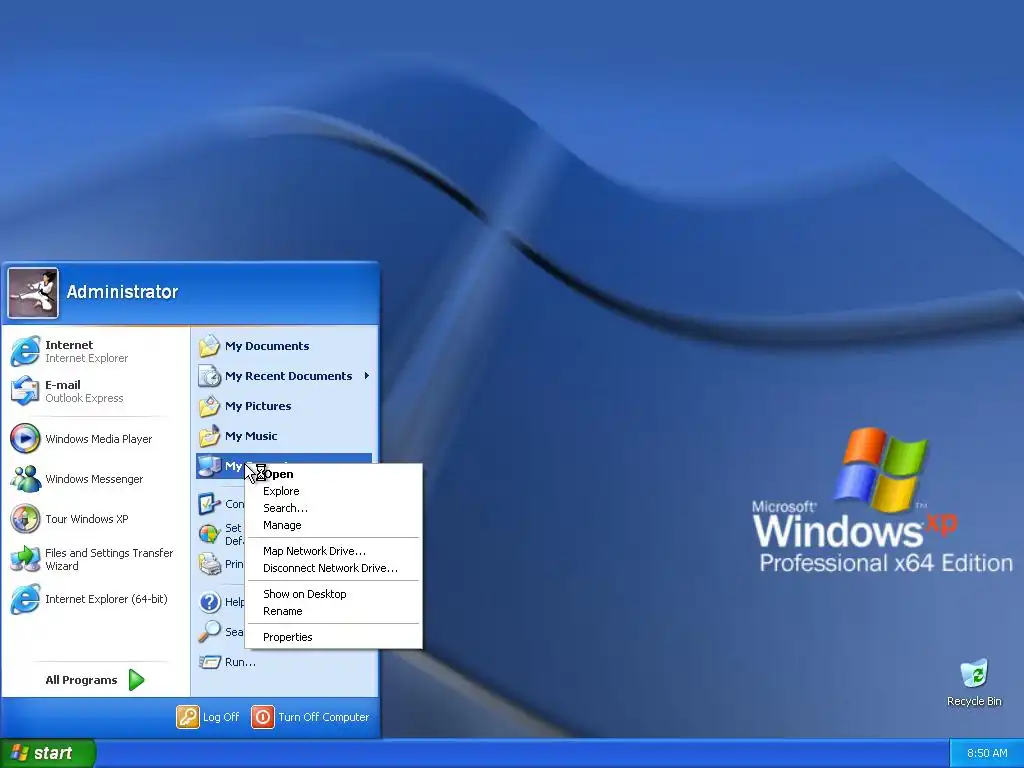The height and width of the screenshot is (768, 1024).
Task: Click the Tour Windows XP label
Action: click(x=87, y=519)
